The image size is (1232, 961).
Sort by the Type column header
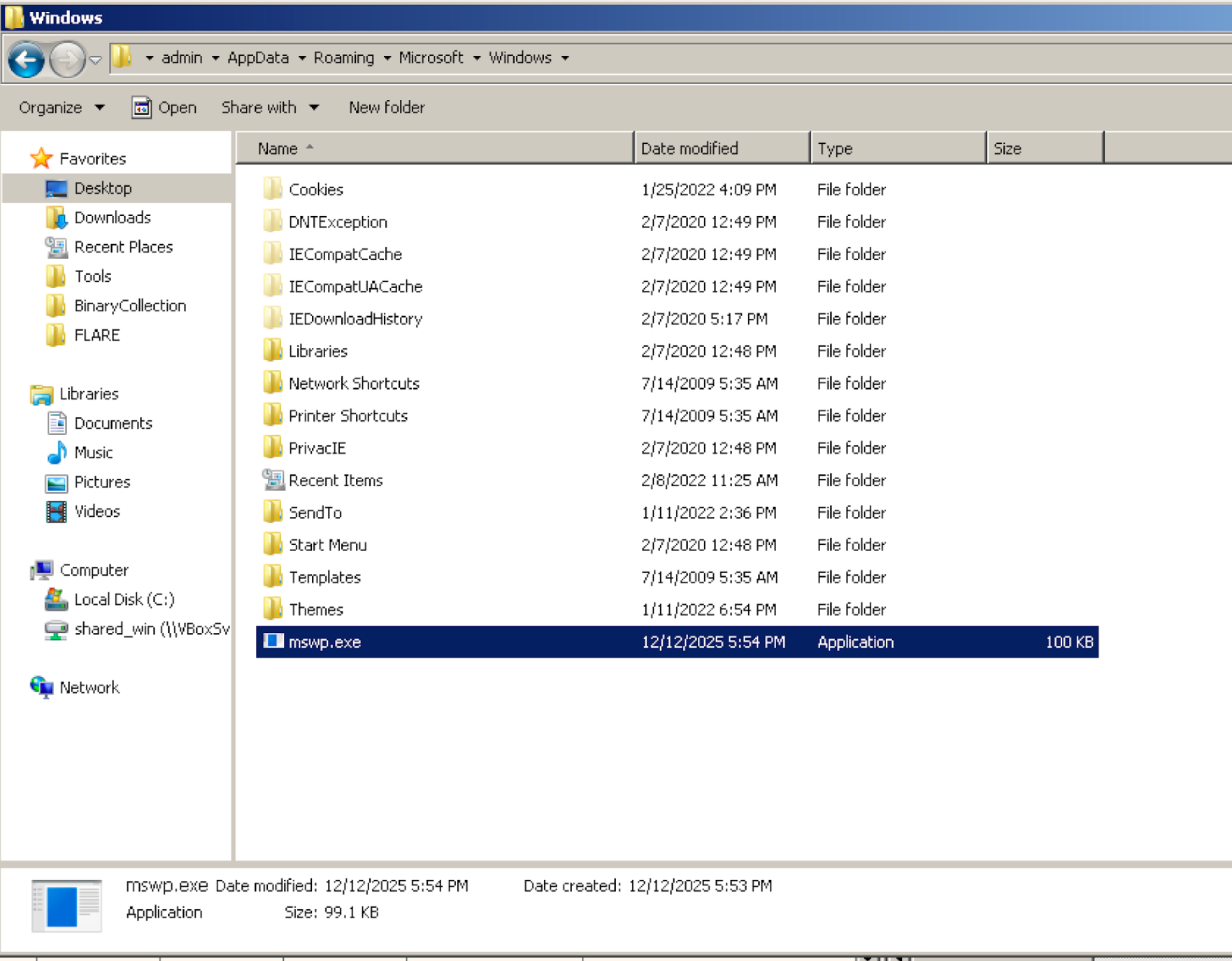898,148
